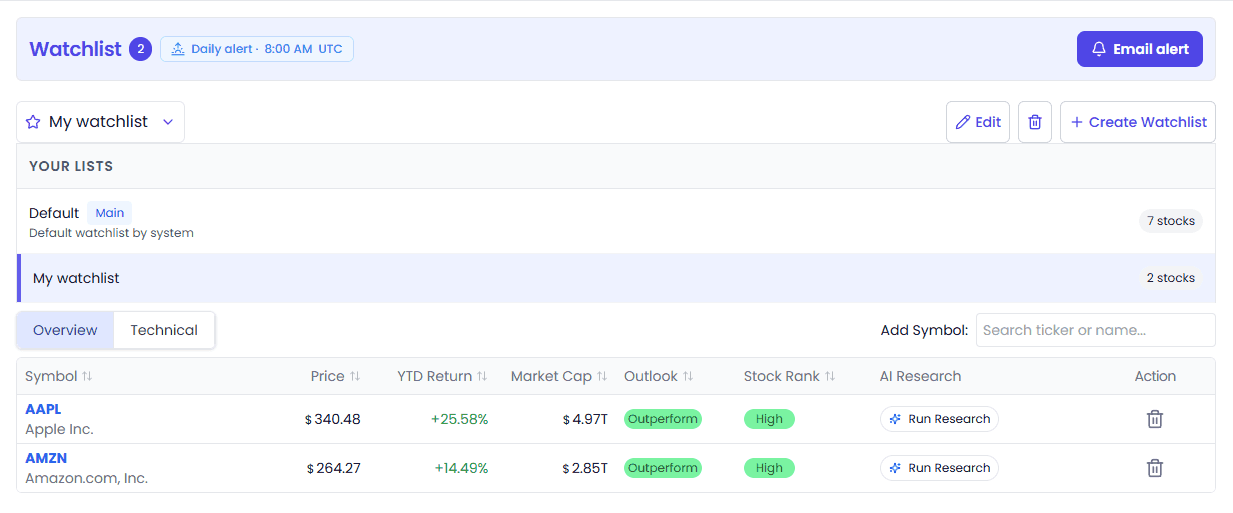The width and height of the screenshot is (1233, 513).
Task: Click the 7 stocks count badge
Action: pyautogui.click(x=1170, y=221)
